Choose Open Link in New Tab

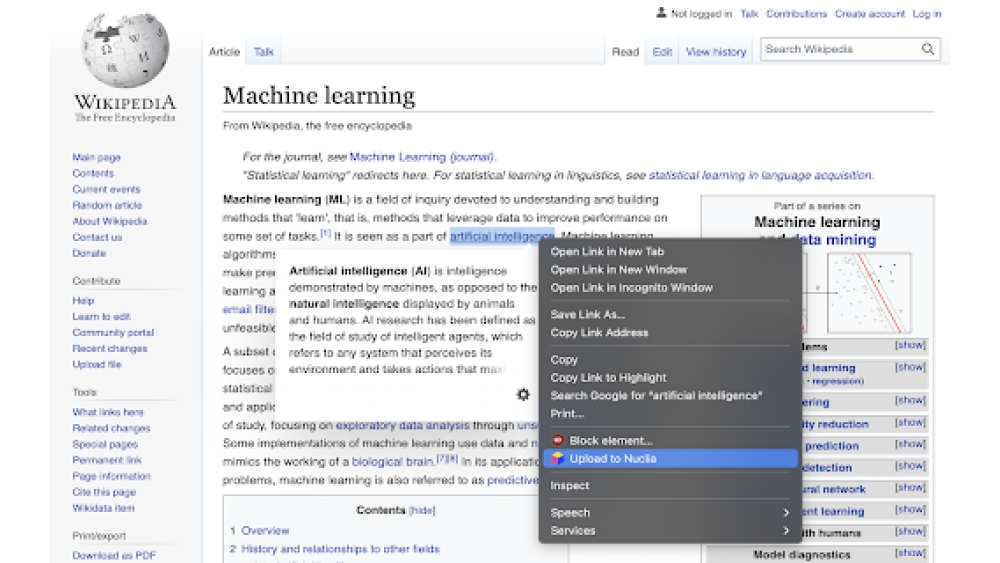tap(670, 252)
